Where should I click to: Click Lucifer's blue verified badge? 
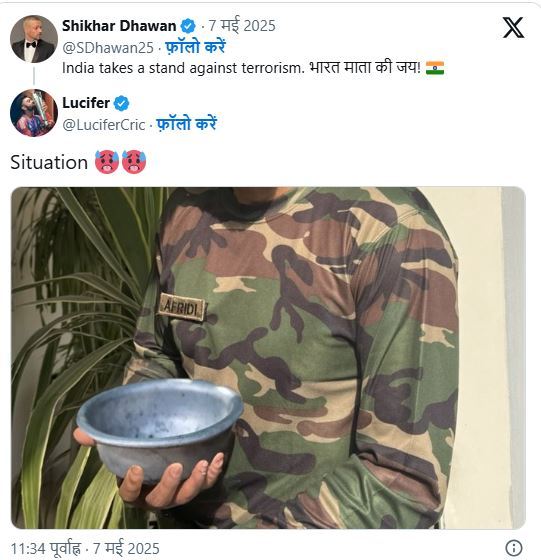pyautogui.click(x=121, y=103)
